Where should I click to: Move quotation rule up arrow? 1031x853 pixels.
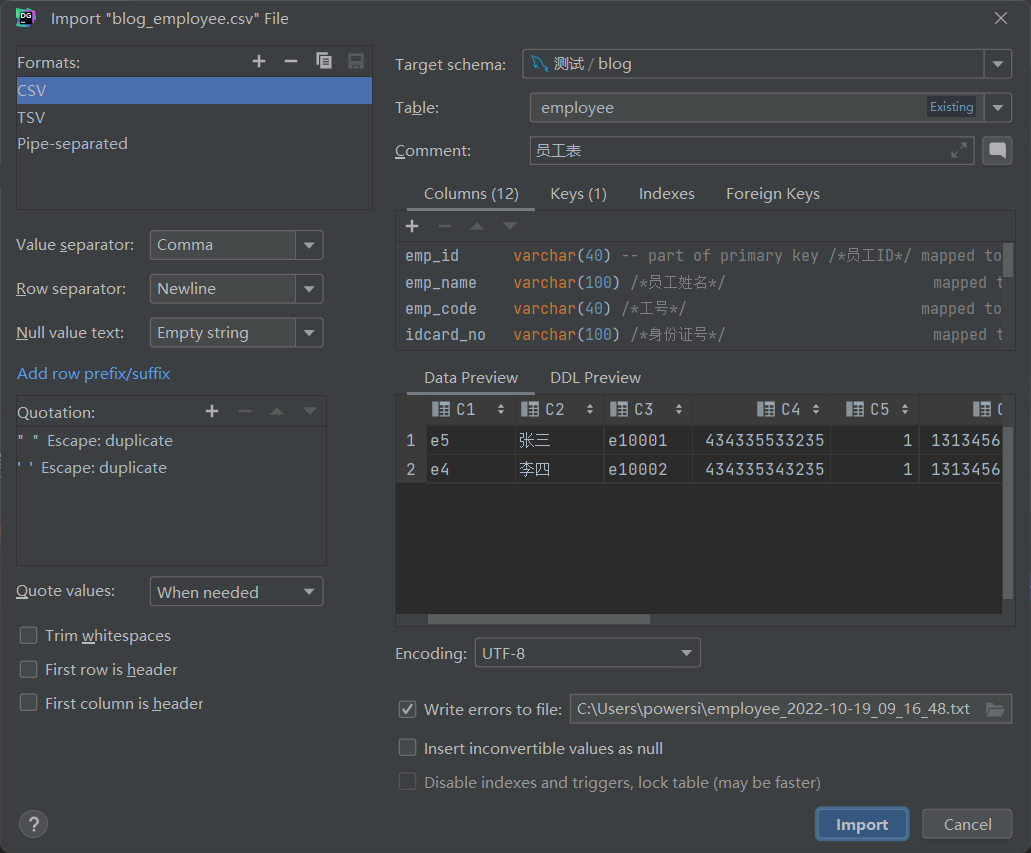tap(277, 411)
